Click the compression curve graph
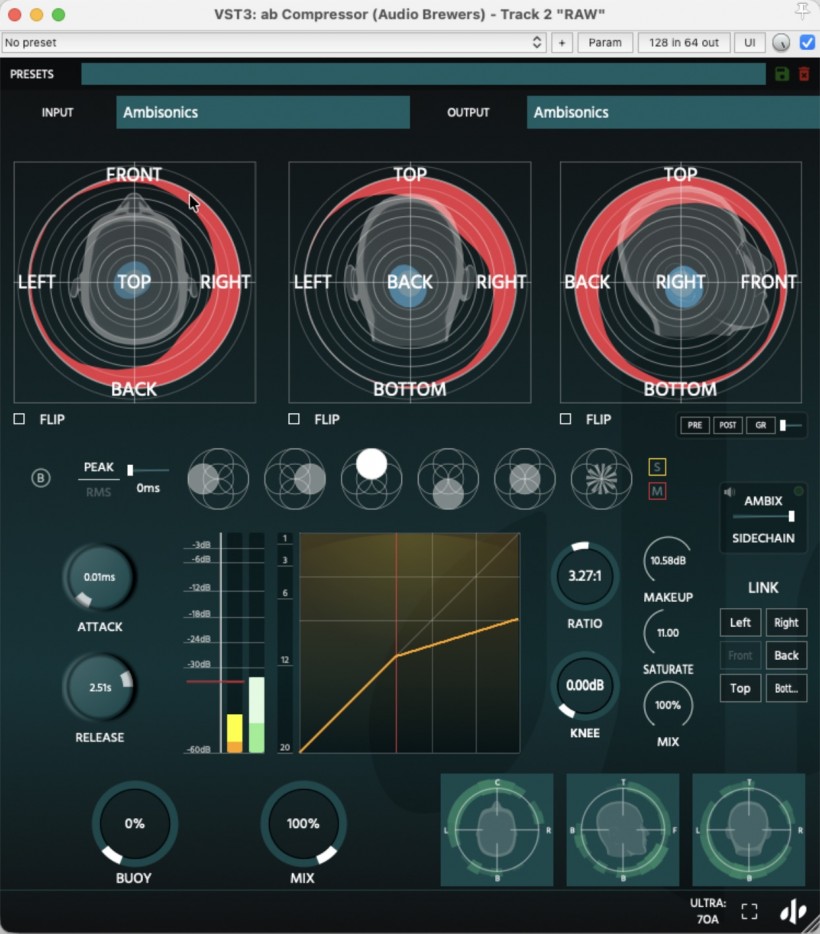This screenshot has height=934, width=820. tap(410, 643)
